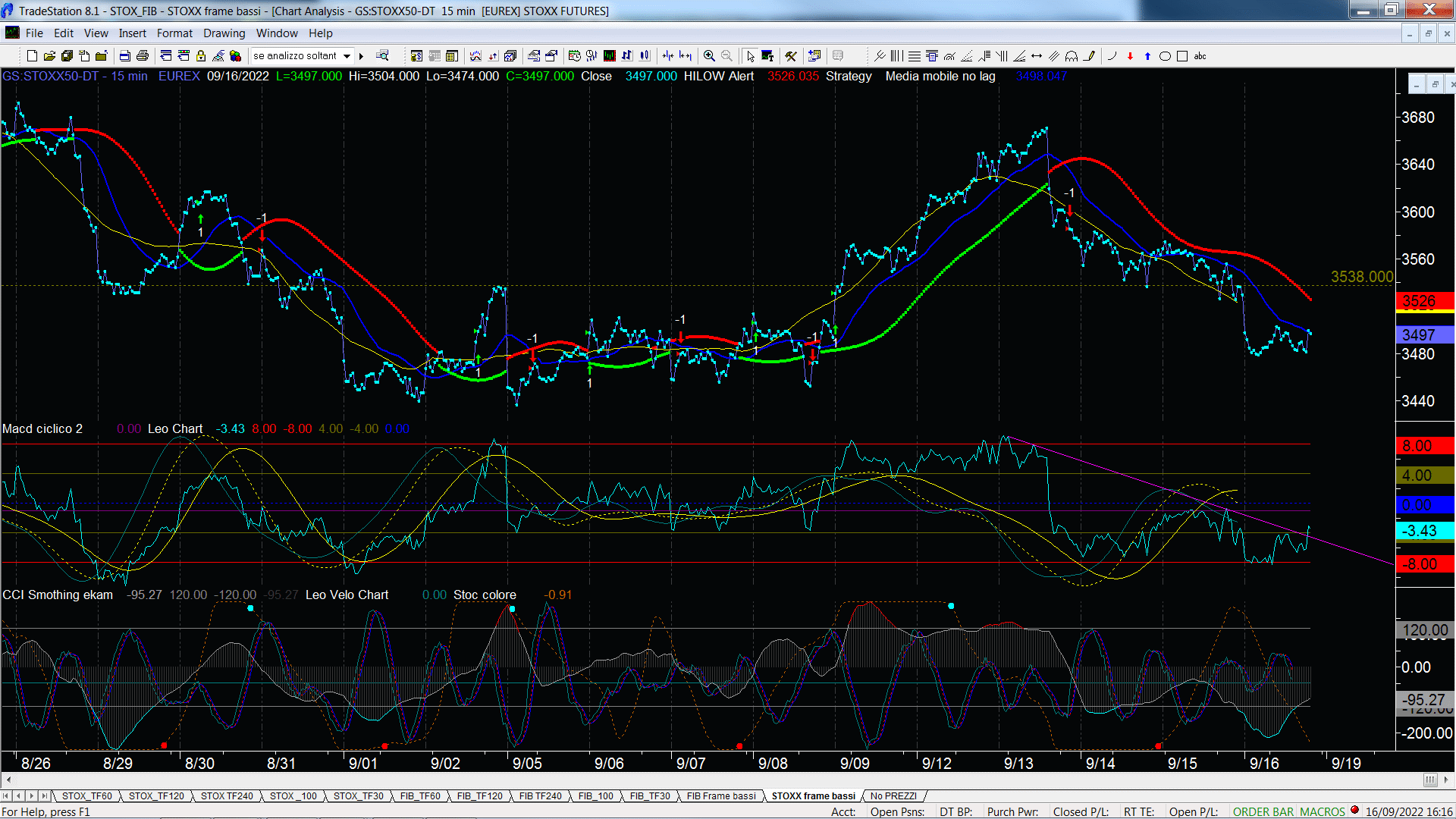Open the Insert menu
Image resolution: width=1456 pixels, height=819 pixels.
click(133, 33)
